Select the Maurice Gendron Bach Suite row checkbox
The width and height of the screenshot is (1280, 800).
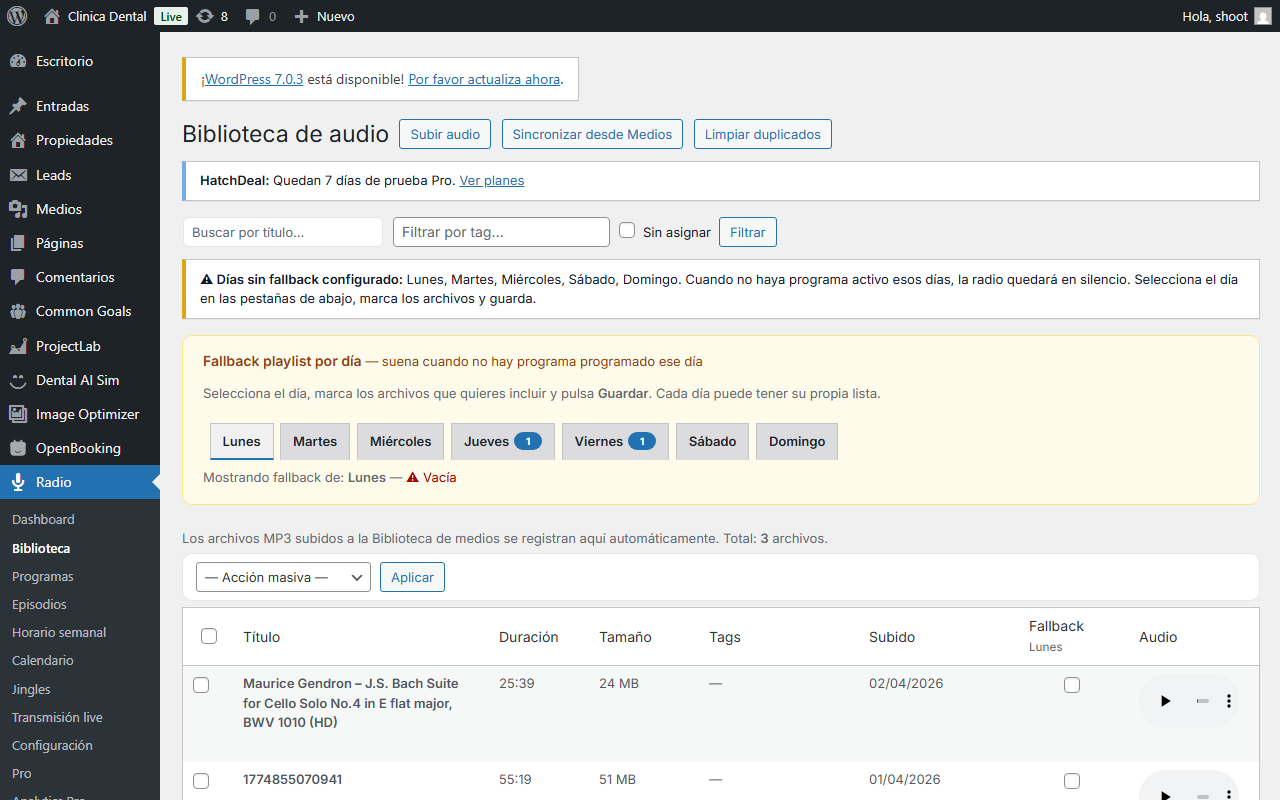pos(201,685)
